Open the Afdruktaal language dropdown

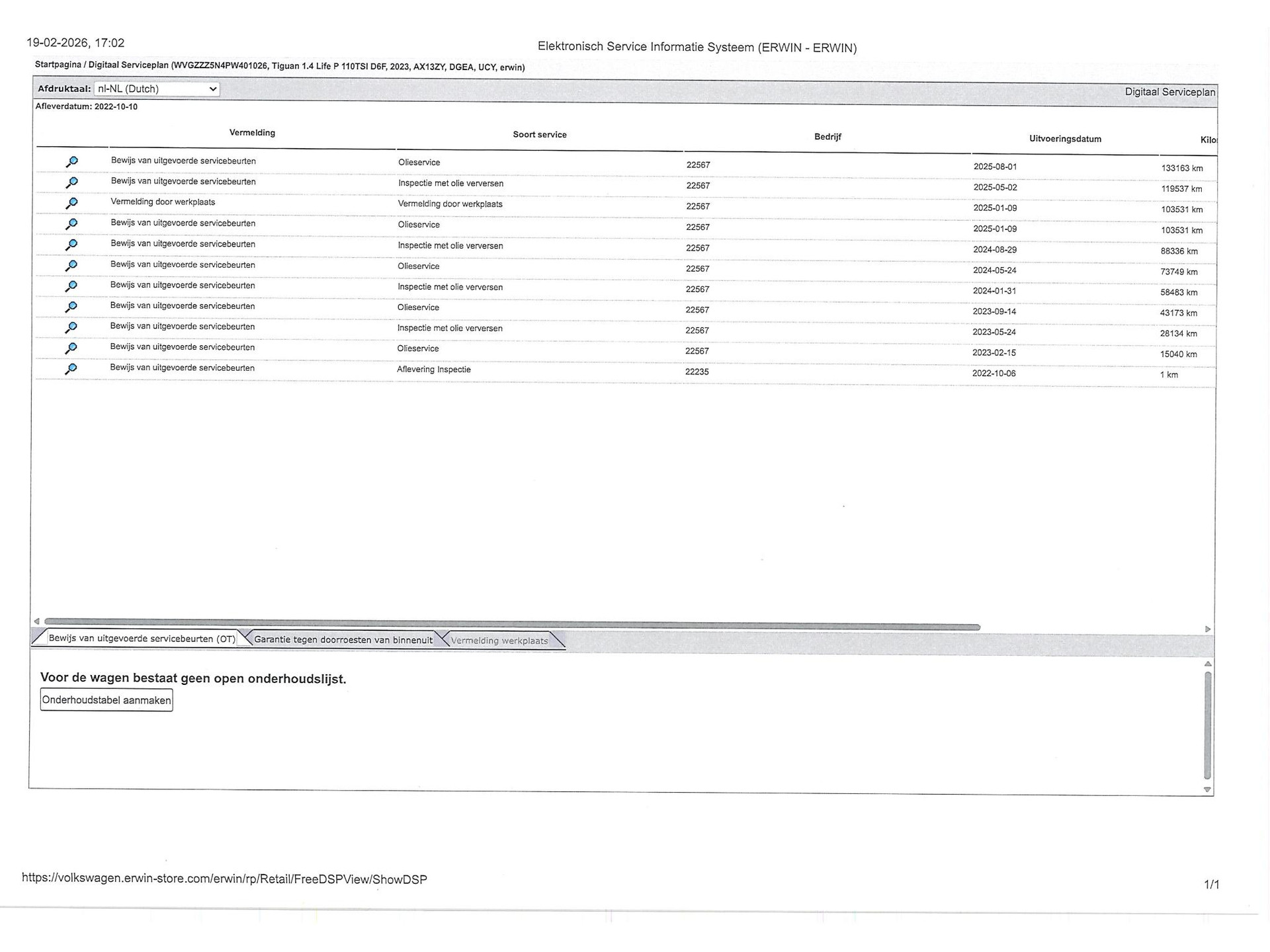tap(157, 89)
